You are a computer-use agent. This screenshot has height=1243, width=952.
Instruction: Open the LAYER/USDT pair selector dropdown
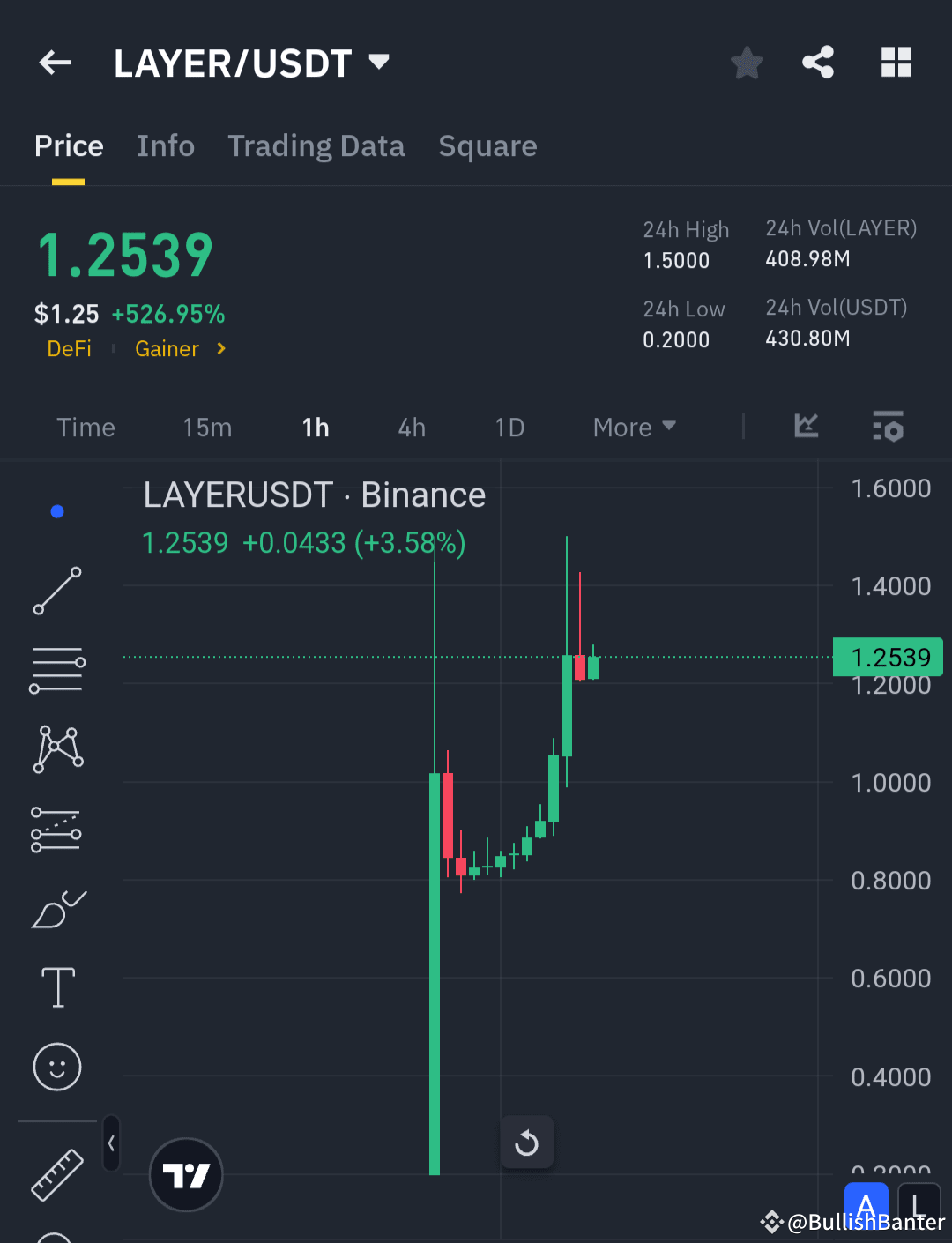pos(379,62)
